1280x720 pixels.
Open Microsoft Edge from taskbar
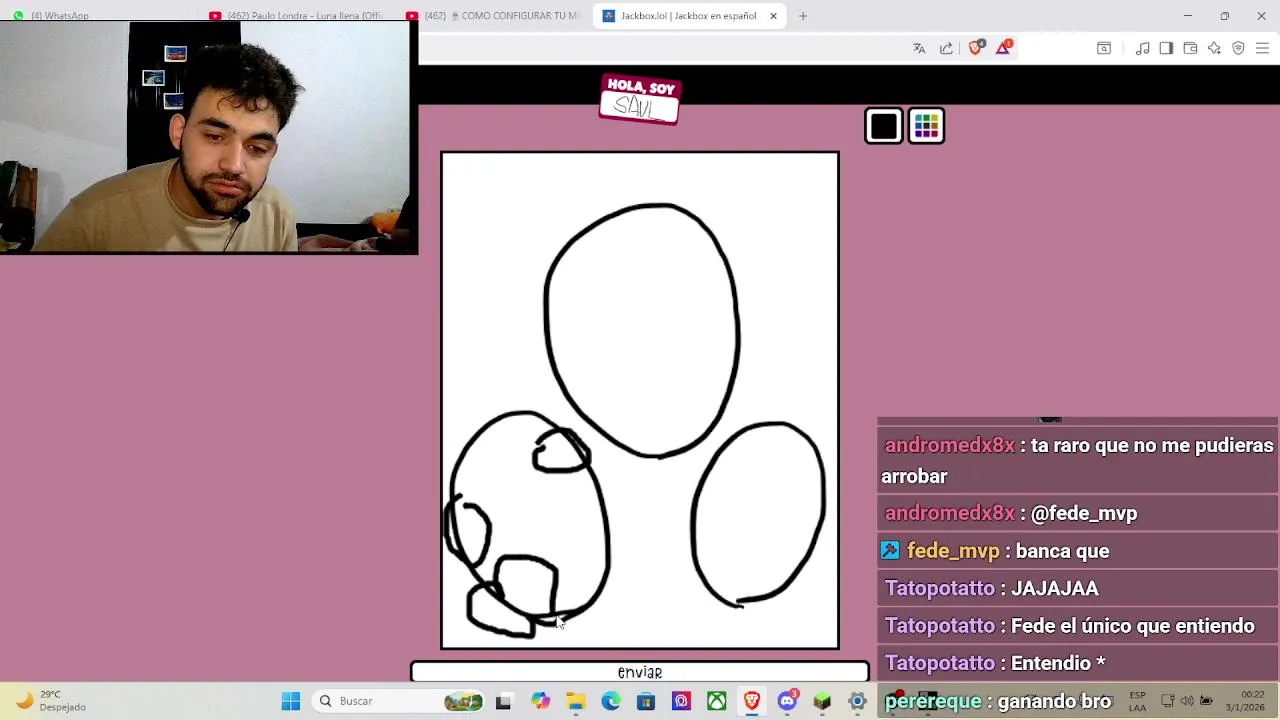click(610, 701)
